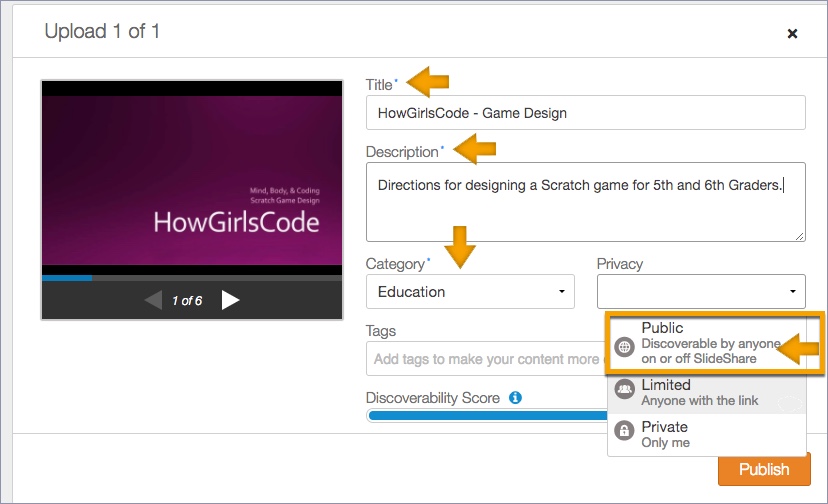Click the HowGirlsCode slide thumbnail

192,178
